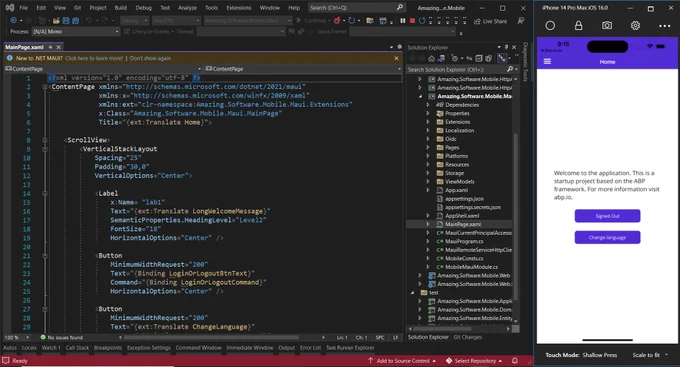The width and height of the screenshot is (680, 367).
Task: Switch to the Git Changes tab
Action: point(468,337)
